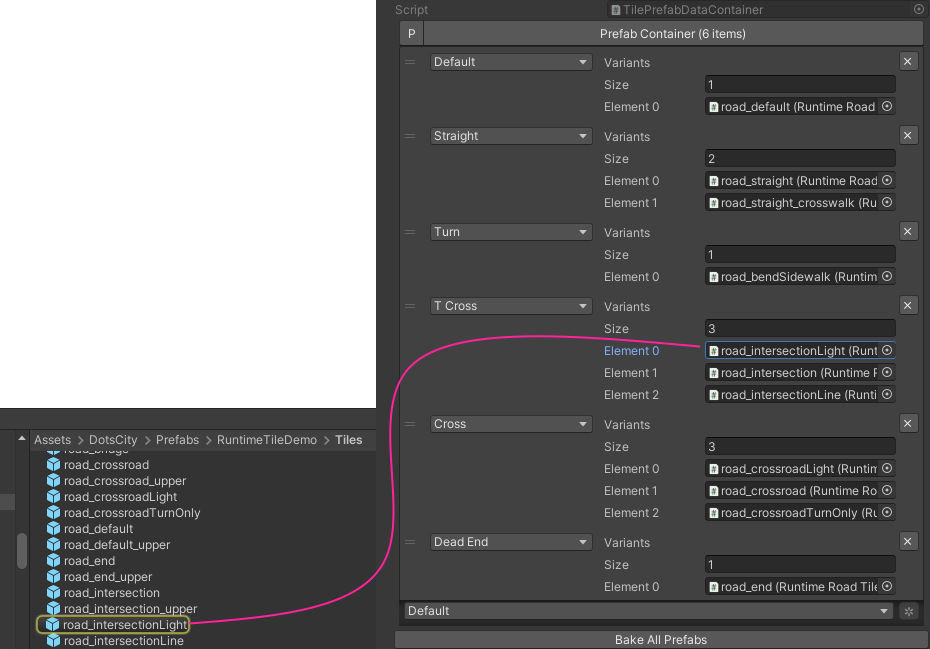
Task: Remove the Cross entry with its X button
Action: (x=907, y=424)
